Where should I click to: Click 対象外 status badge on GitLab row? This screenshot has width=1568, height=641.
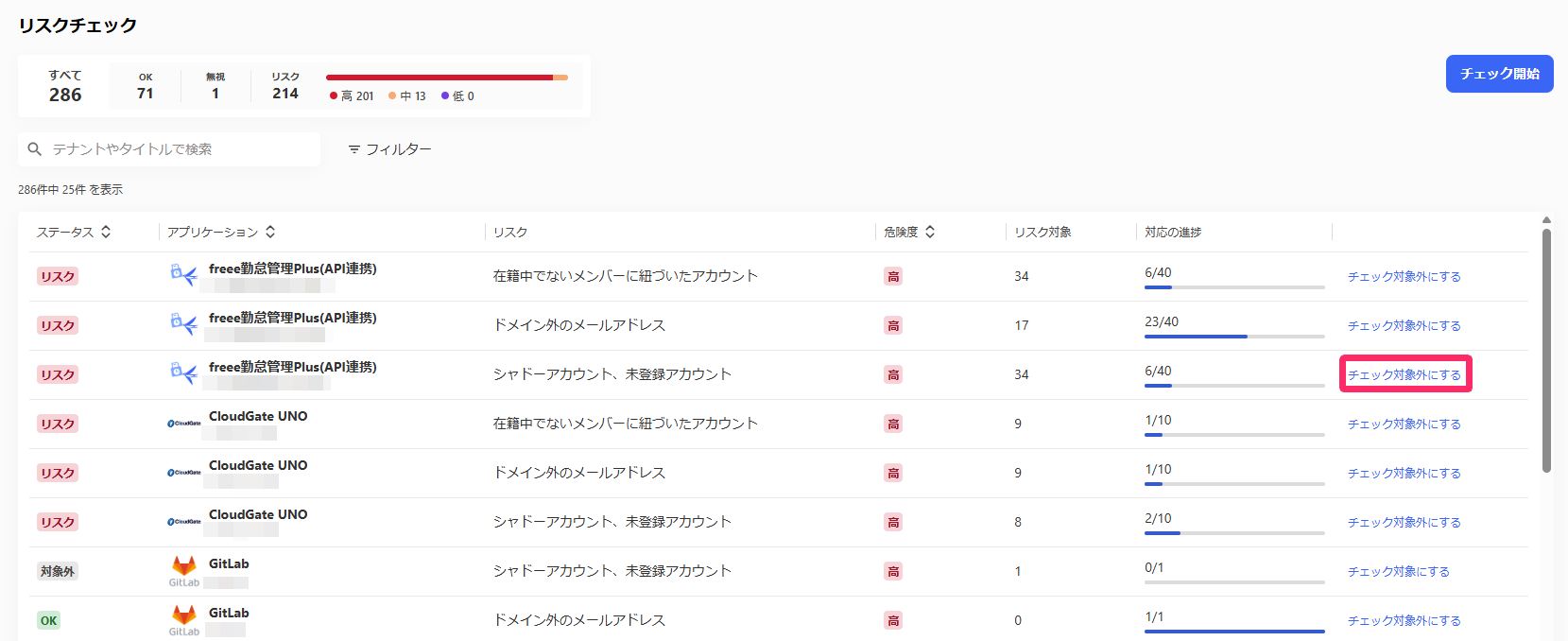click(58, 571)
